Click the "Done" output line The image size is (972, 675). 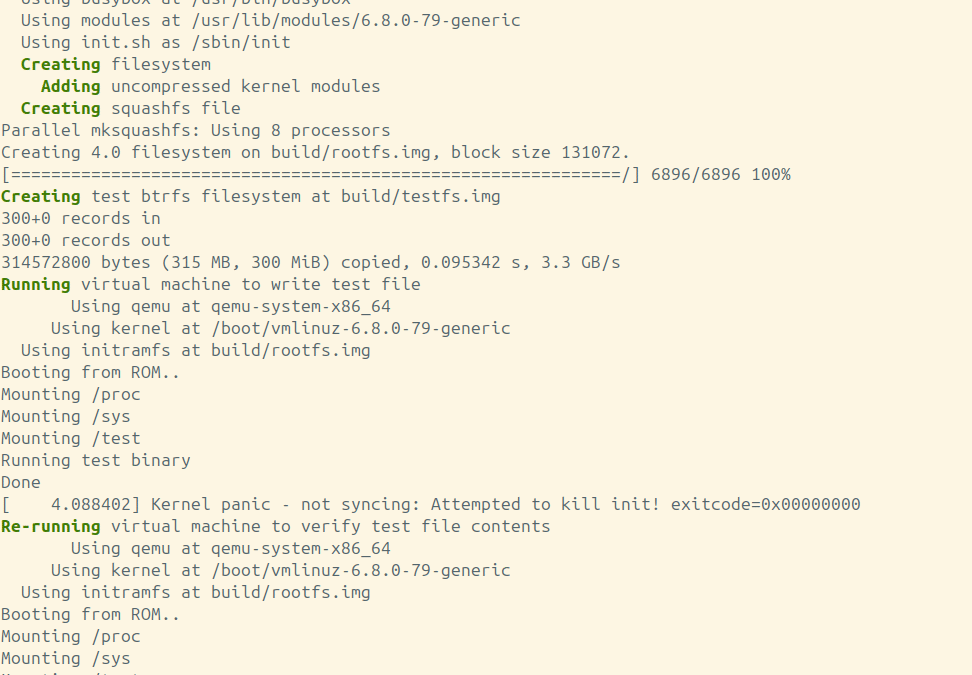21,482
